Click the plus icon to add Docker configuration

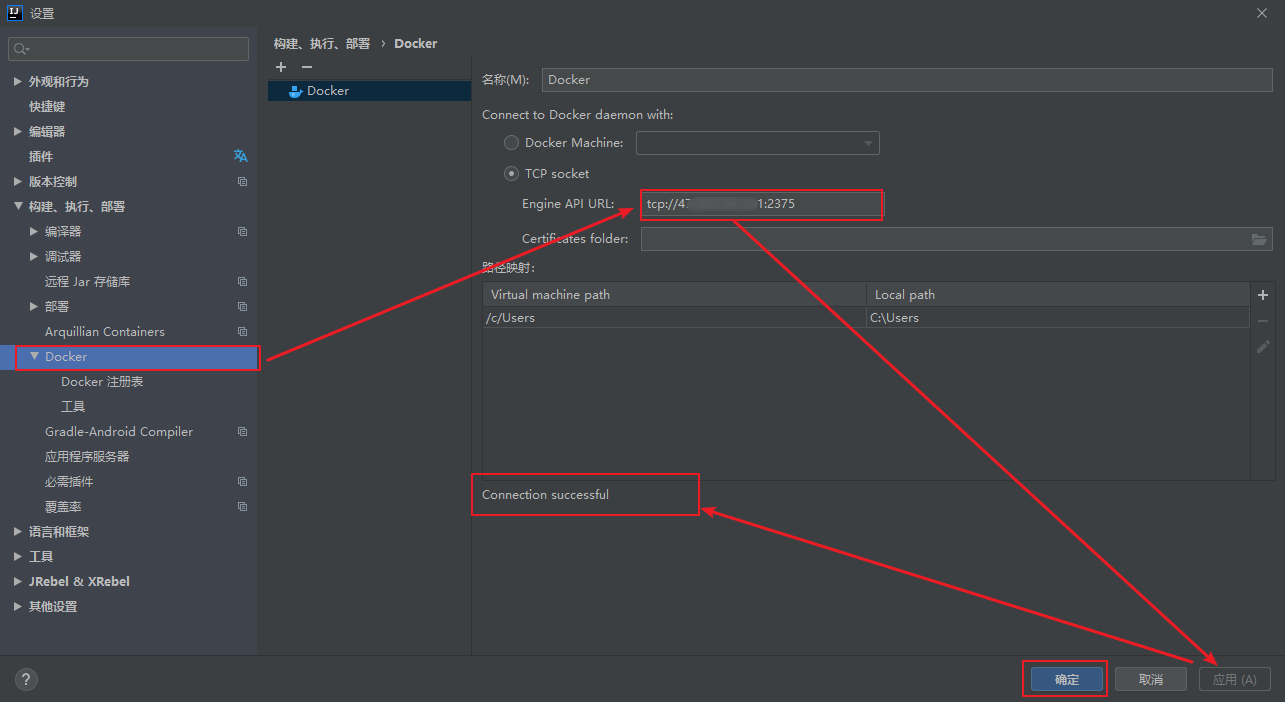281,67
